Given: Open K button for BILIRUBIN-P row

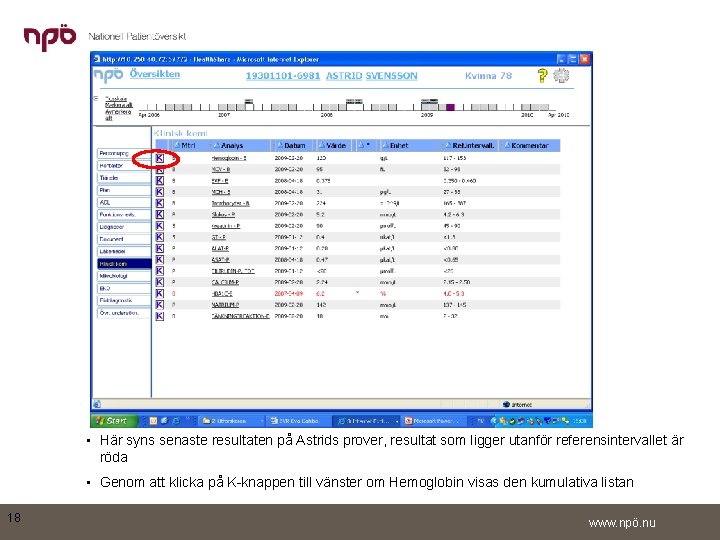Looking at the screenshot, I should tap(159, 271).
